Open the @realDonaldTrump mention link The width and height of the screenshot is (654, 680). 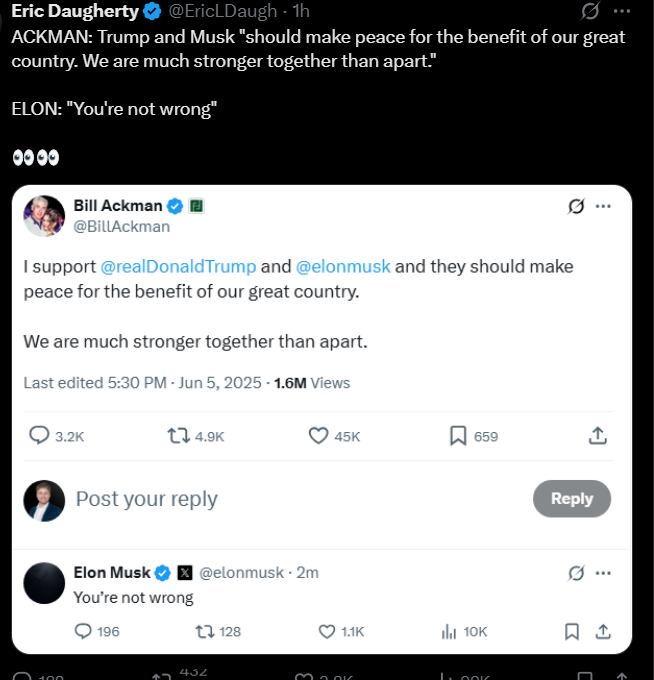pos(178,267)
